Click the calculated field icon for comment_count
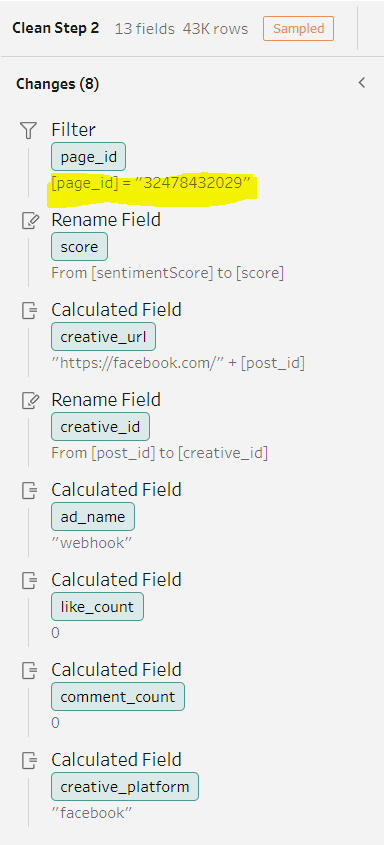Viewport: 384px width, 845px height. click(x=30, y=670)
